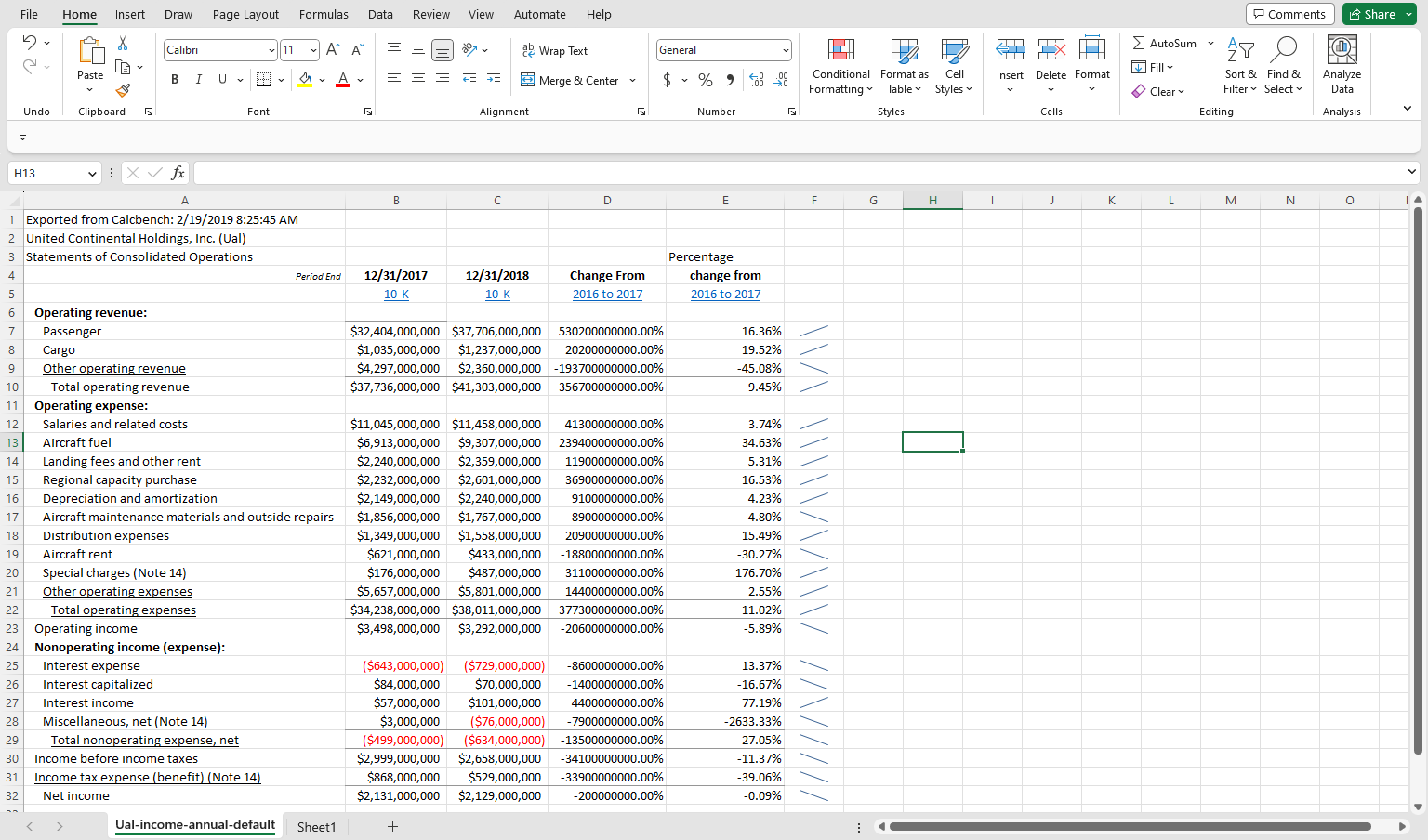Screen dimensions: 1428x840
Task: Open Conditional Formatting options
Action: coord(840,66)
